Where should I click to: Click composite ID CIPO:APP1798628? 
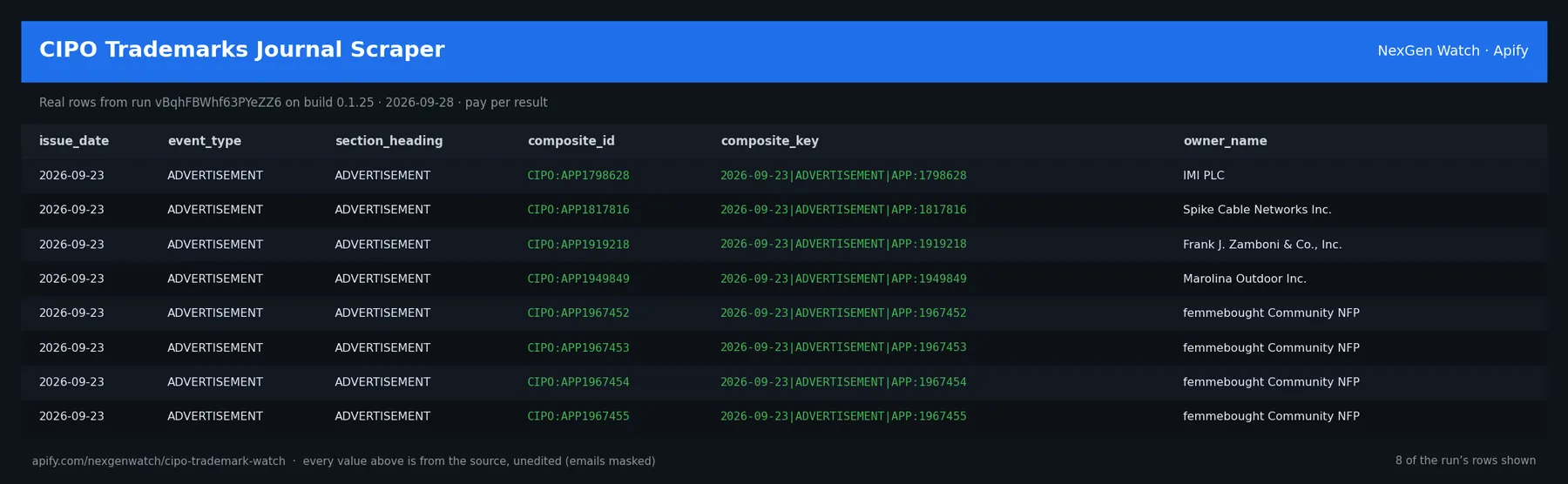578,176
